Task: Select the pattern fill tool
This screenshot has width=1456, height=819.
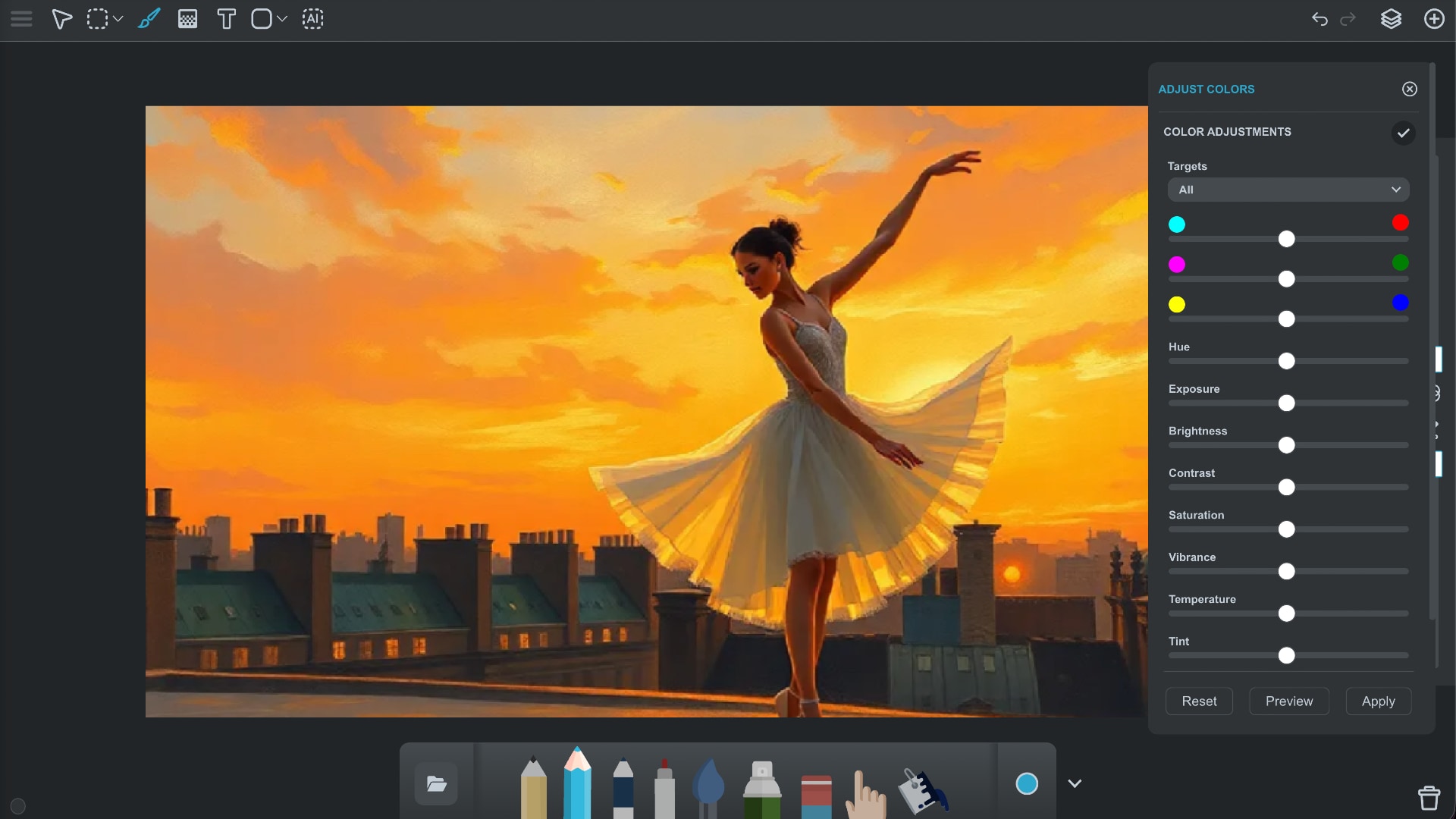Action: coord(187,19)
